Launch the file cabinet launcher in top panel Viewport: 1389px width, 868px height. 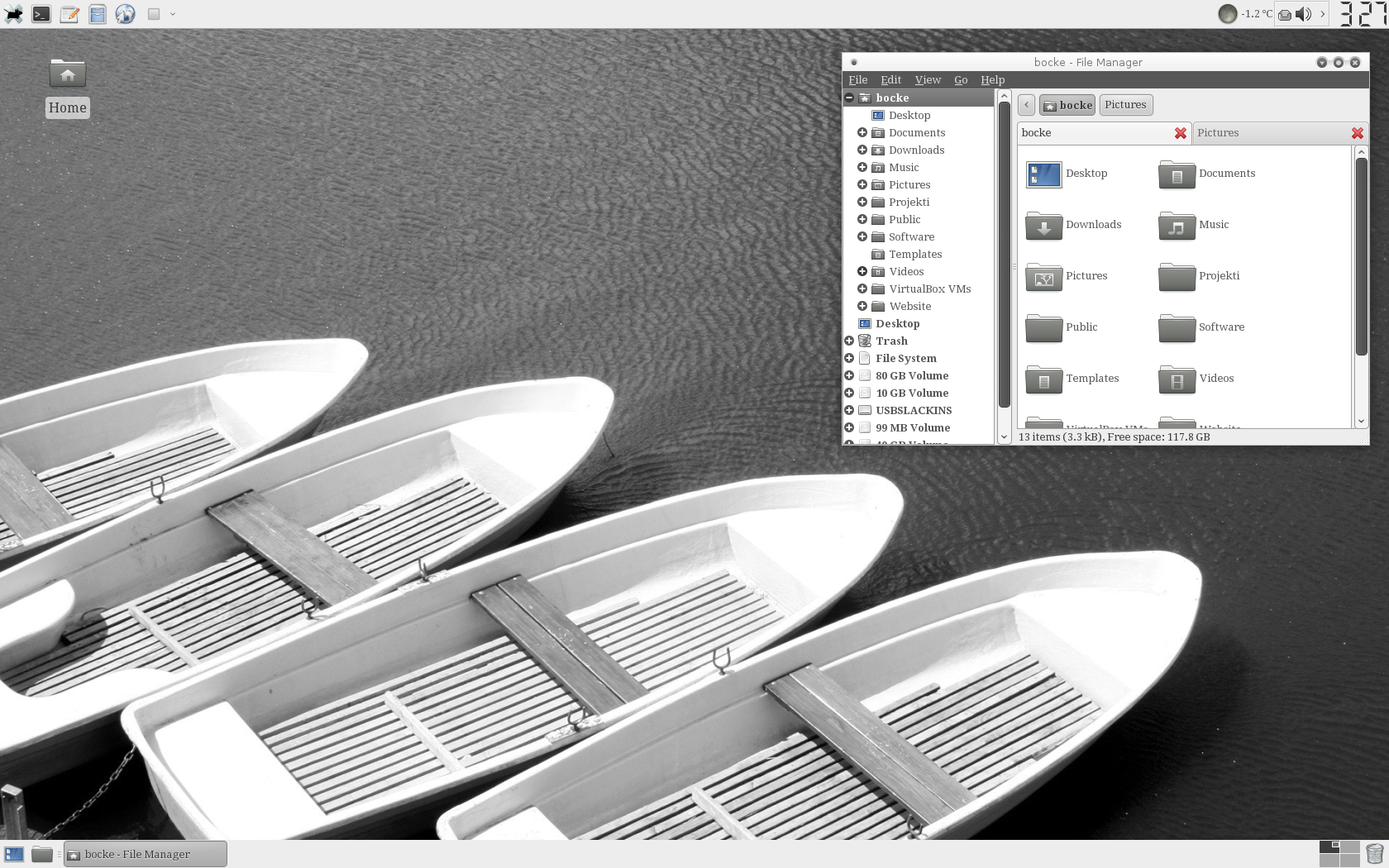pyautogui.click(x=98, y=14)
